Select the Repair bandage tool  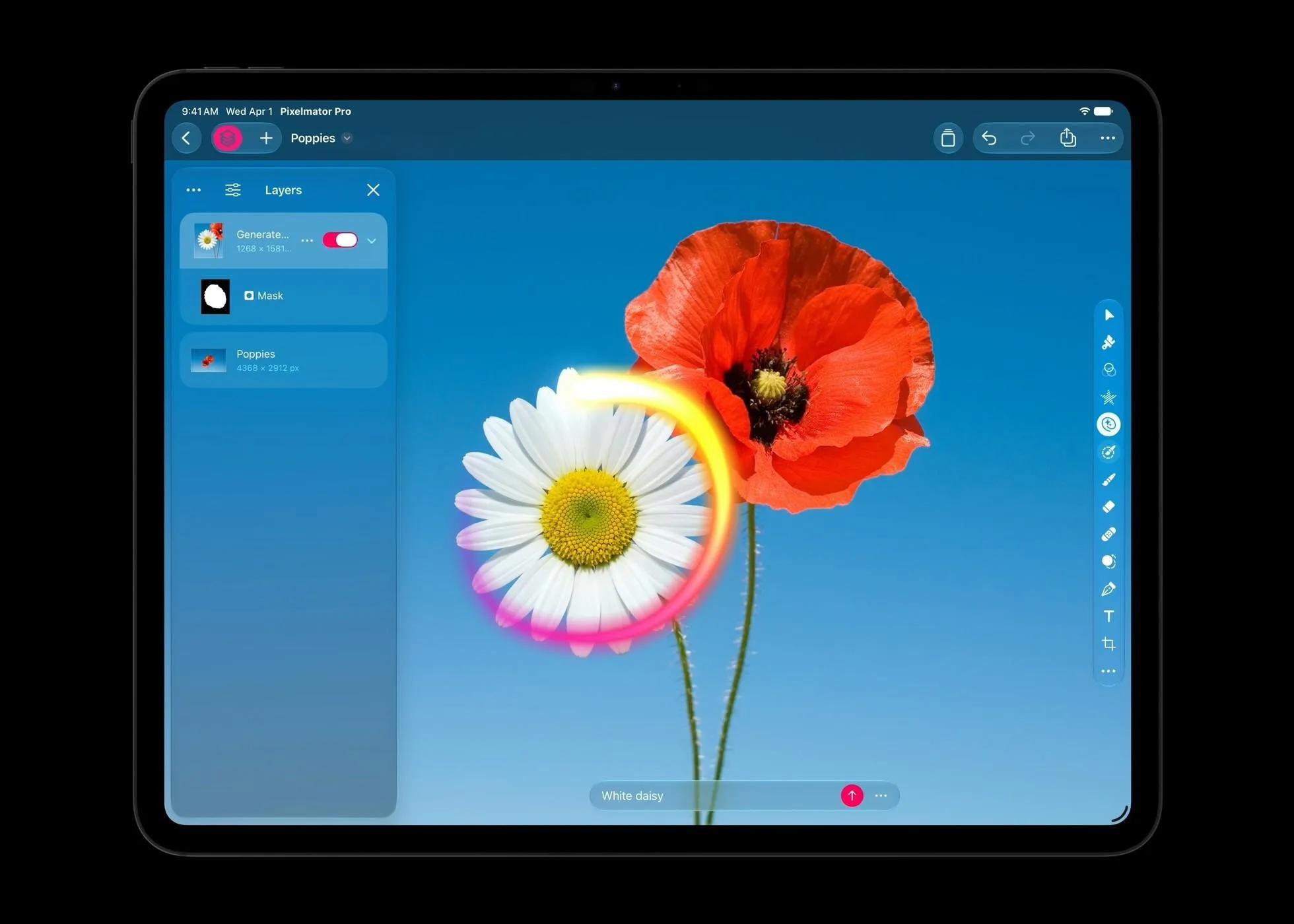[1108, 534]
